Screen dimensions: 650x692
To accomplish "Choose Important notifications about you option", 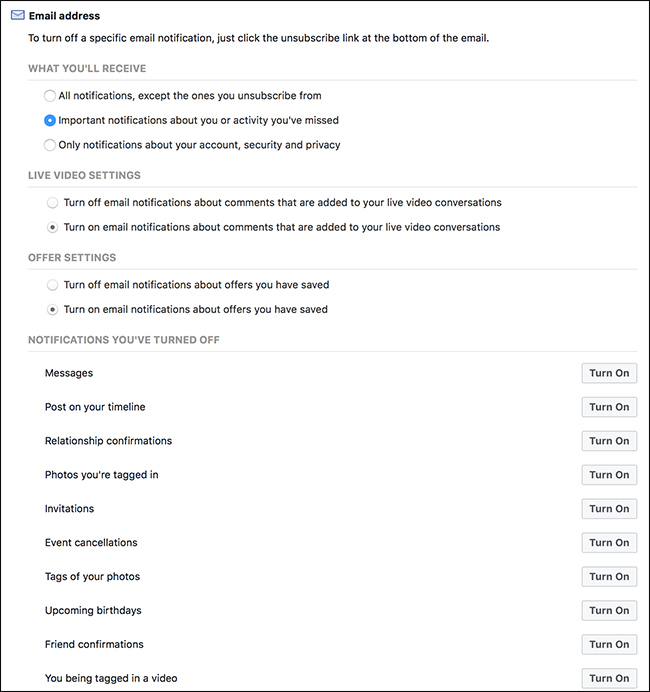I will pos(50,120).
